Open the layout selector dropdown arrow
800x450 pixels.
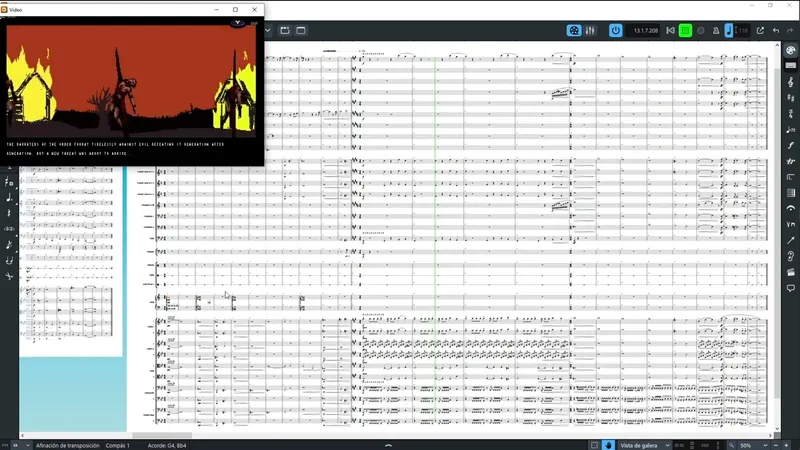267,31
